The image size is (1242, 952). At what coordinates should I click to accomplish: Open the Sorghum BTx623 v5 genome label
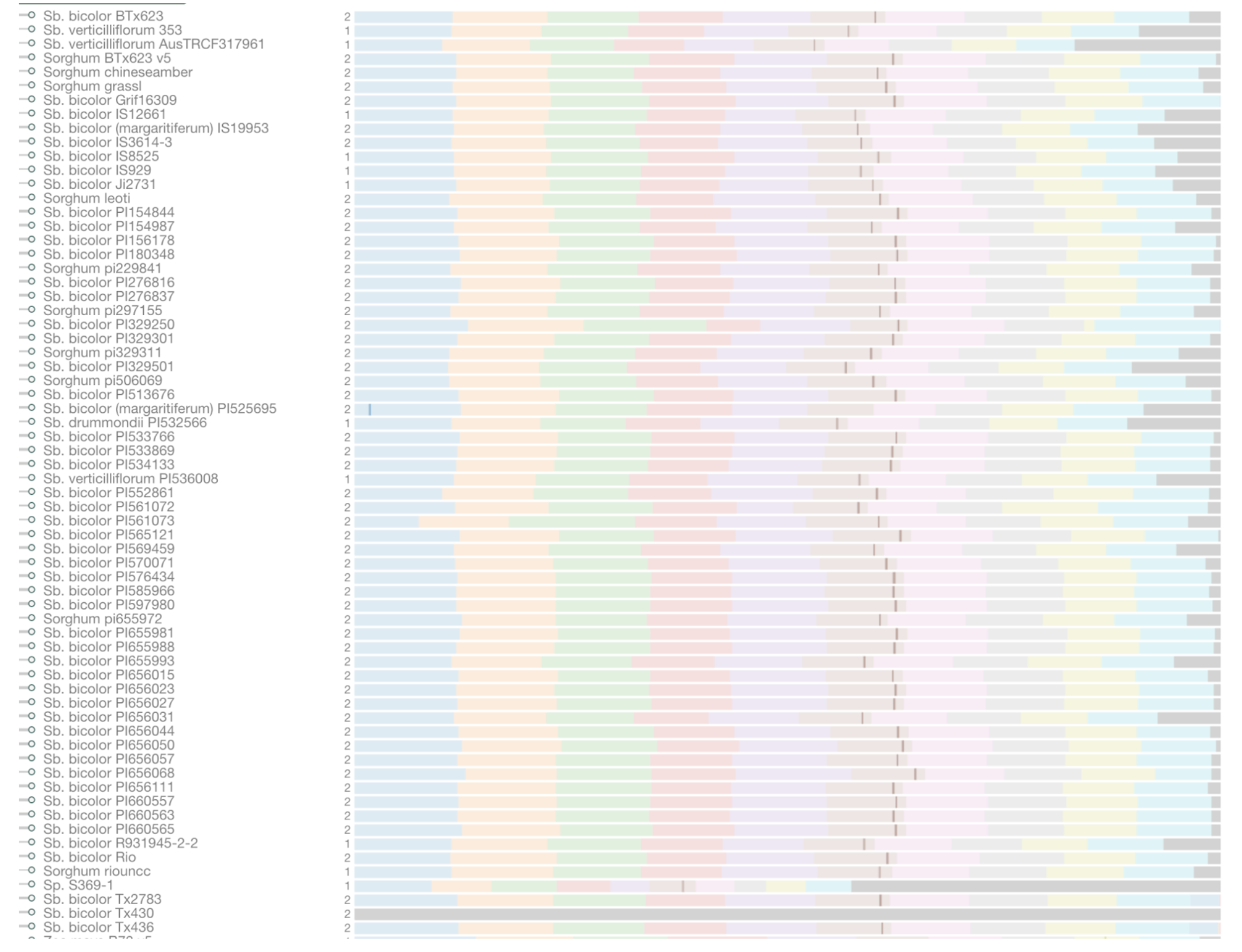[x=107, y=58]
